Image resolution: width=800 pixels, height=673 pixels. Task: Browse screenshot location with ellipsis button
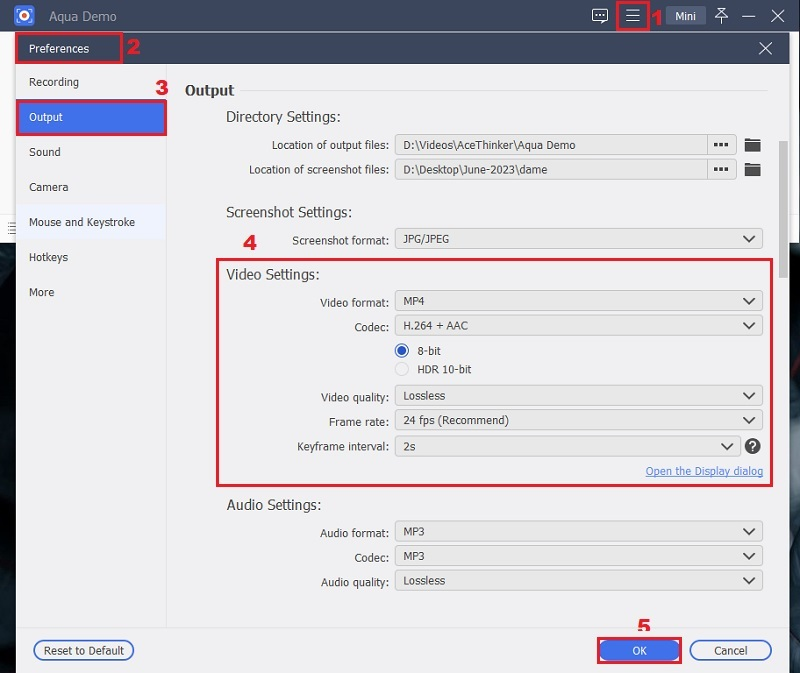click(722, 171)
